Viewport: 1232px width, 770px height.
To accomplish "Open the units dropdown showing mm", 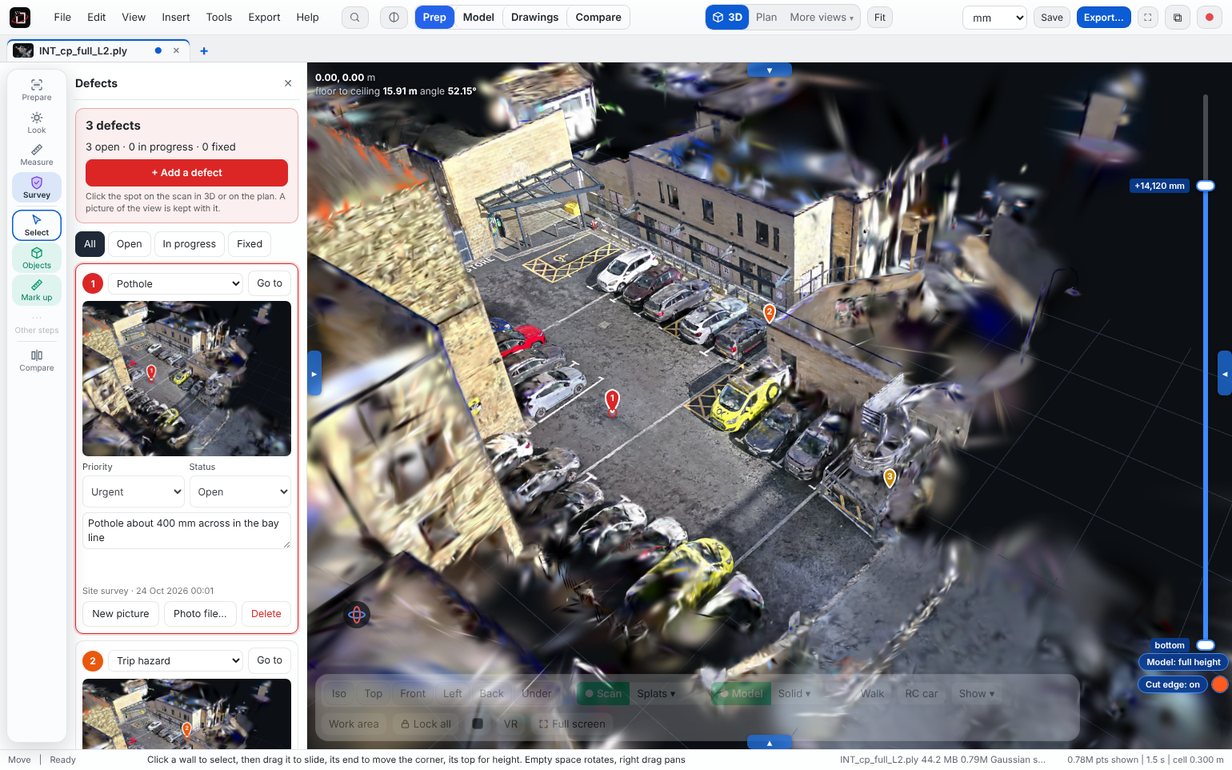I will (x=994, y=17).
